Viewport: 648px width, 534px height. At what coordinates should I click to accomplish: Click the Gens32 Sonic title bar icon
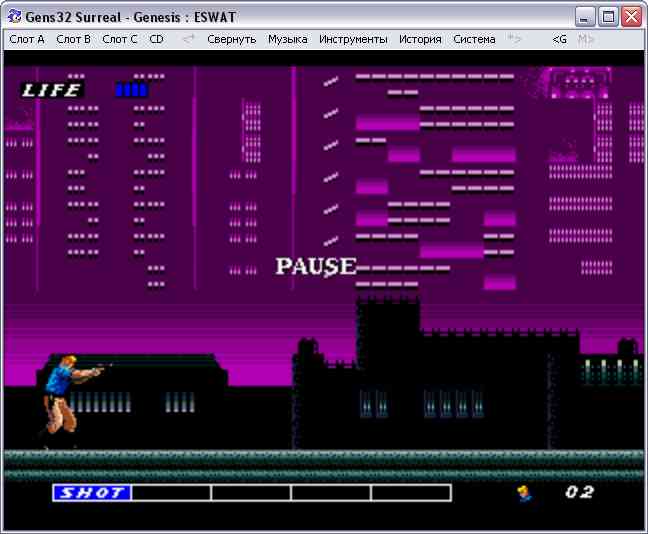(14, 17)
